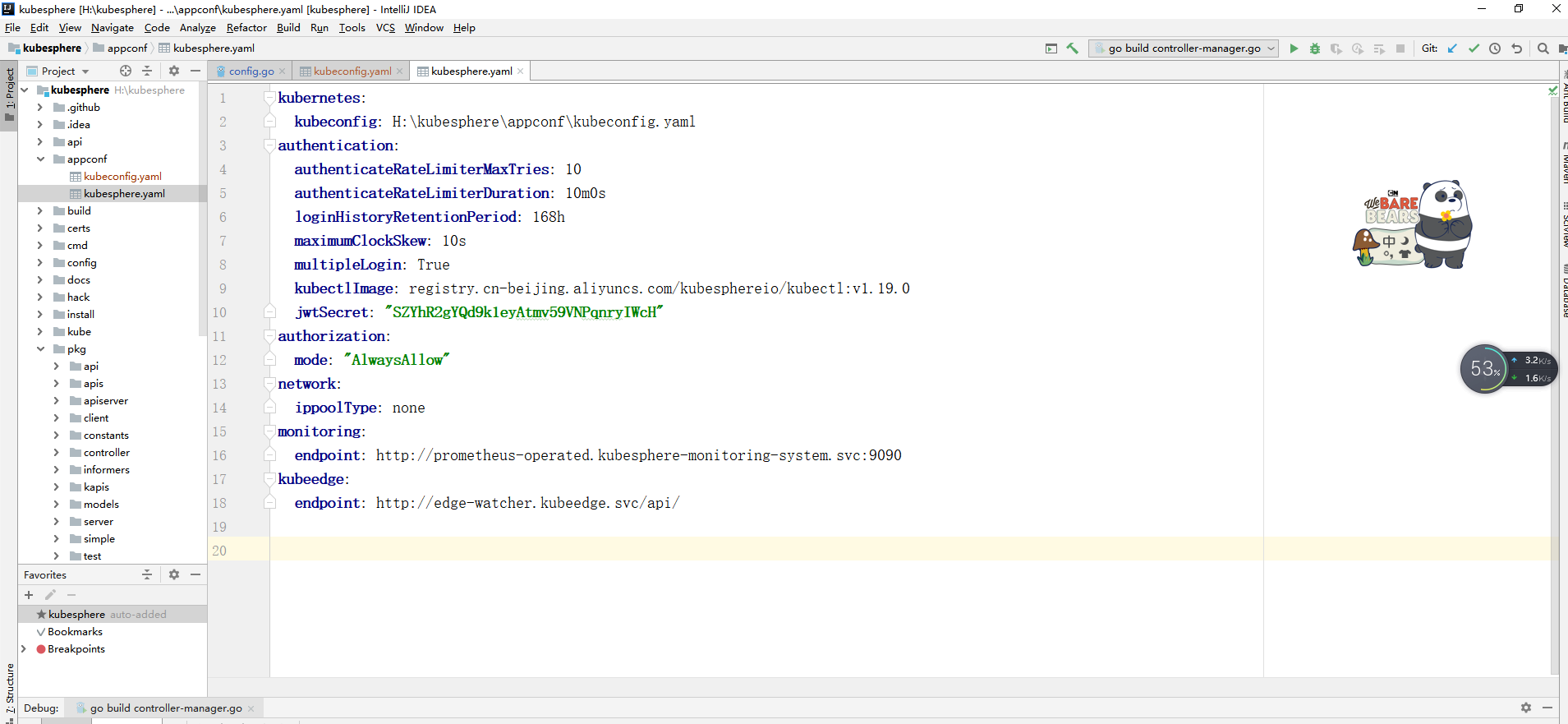Collapse all in the Favorites panel
Screen dimensions: 1568x724
(147, 574)
